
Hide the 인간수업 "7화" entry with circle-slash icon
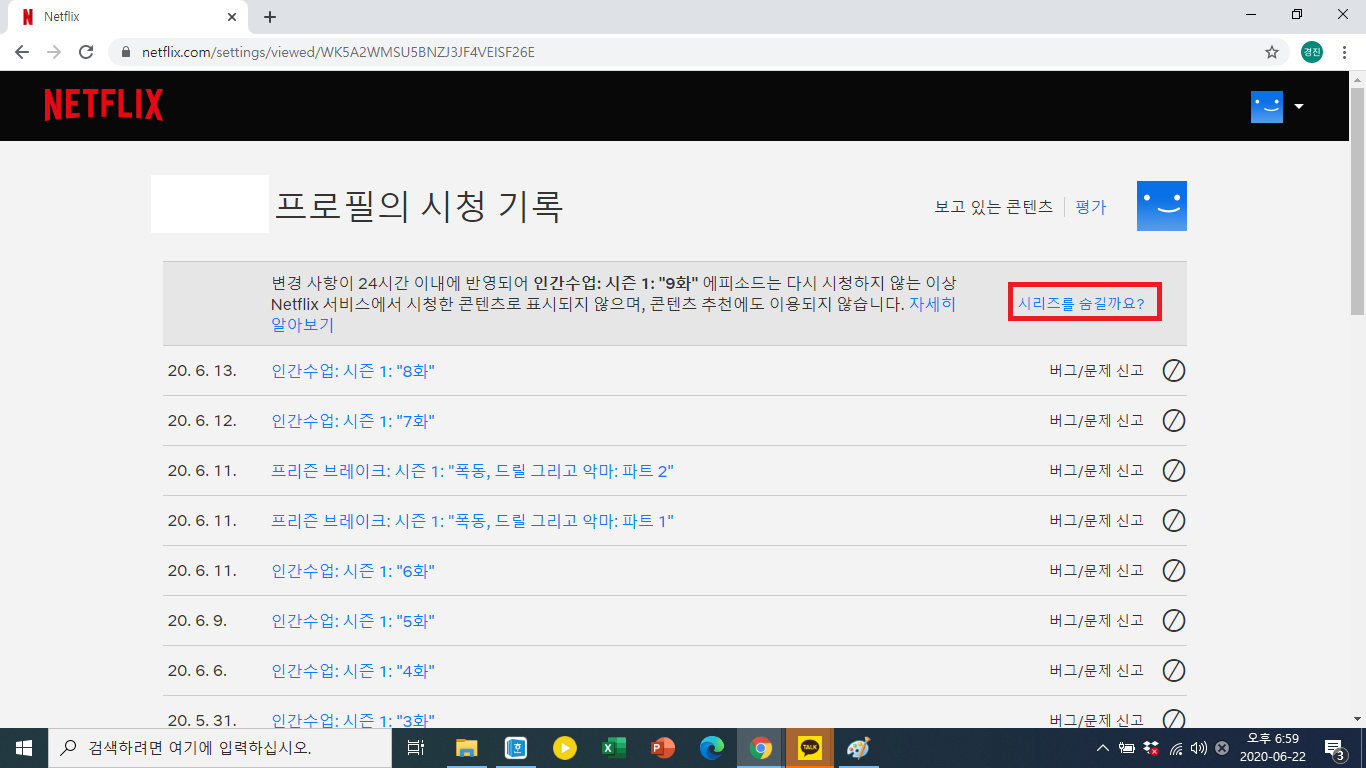coord(1174,421)
